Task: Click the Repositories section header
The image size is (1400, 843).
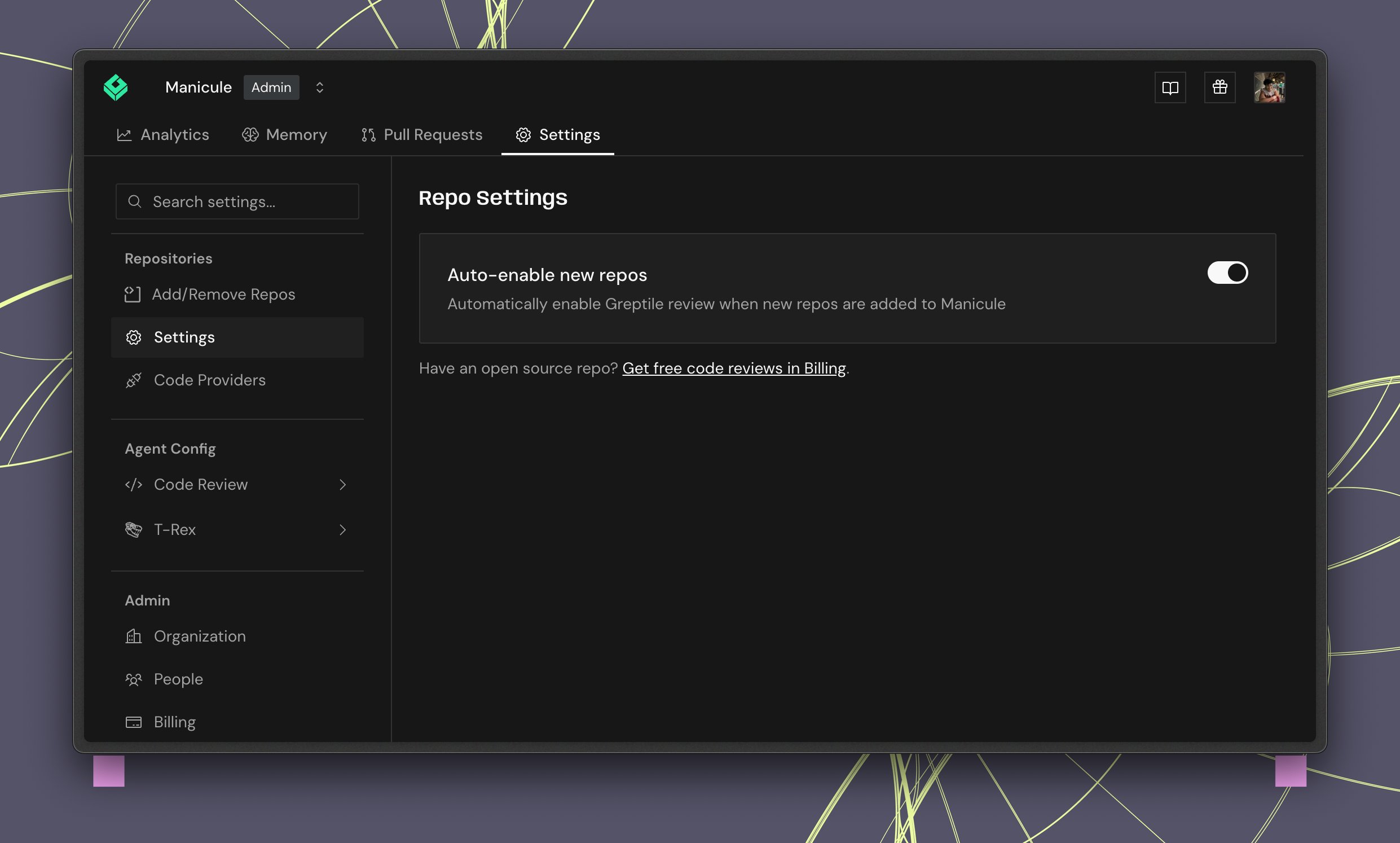Action: tap(169, 258)
